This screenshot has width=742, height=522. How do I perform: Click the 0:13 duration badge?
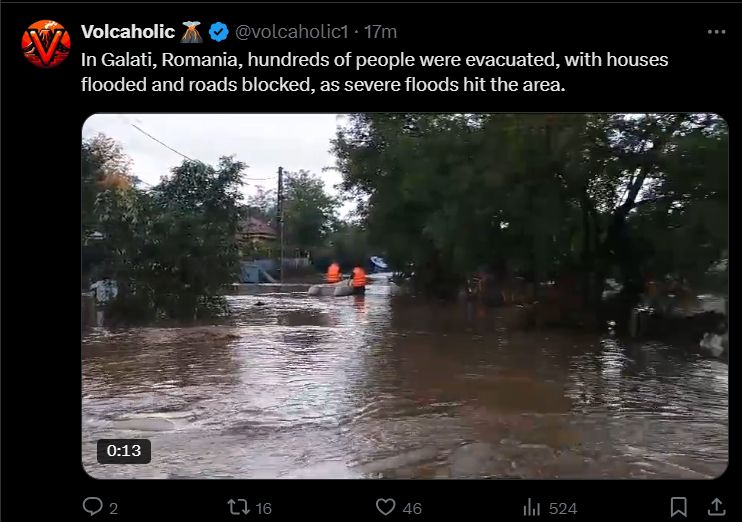(x=124, y=451)
